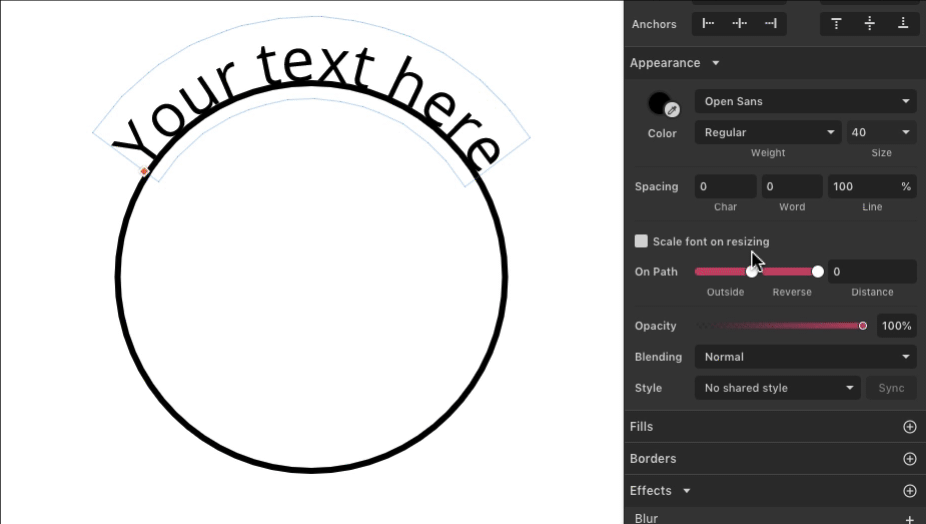Open the Open Sans font family dropdown
Screen dimensions: 926x524
click(x=806, y=101)
